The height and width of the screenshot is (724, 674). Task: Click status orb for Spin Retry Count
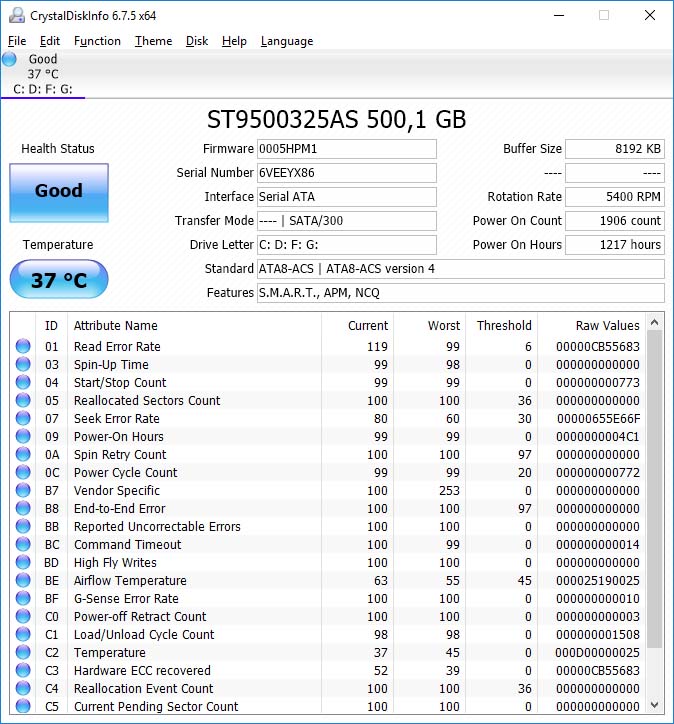(x=23, y=454)
